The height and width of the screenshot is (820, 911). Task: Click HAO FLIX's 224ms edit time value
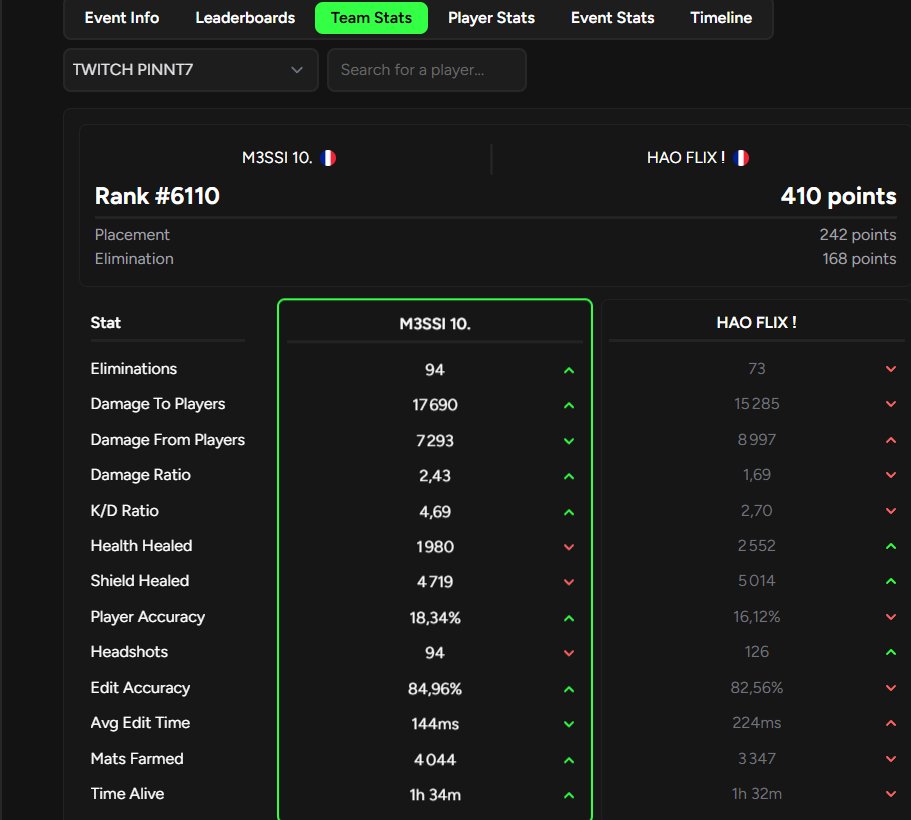point(756,723)
